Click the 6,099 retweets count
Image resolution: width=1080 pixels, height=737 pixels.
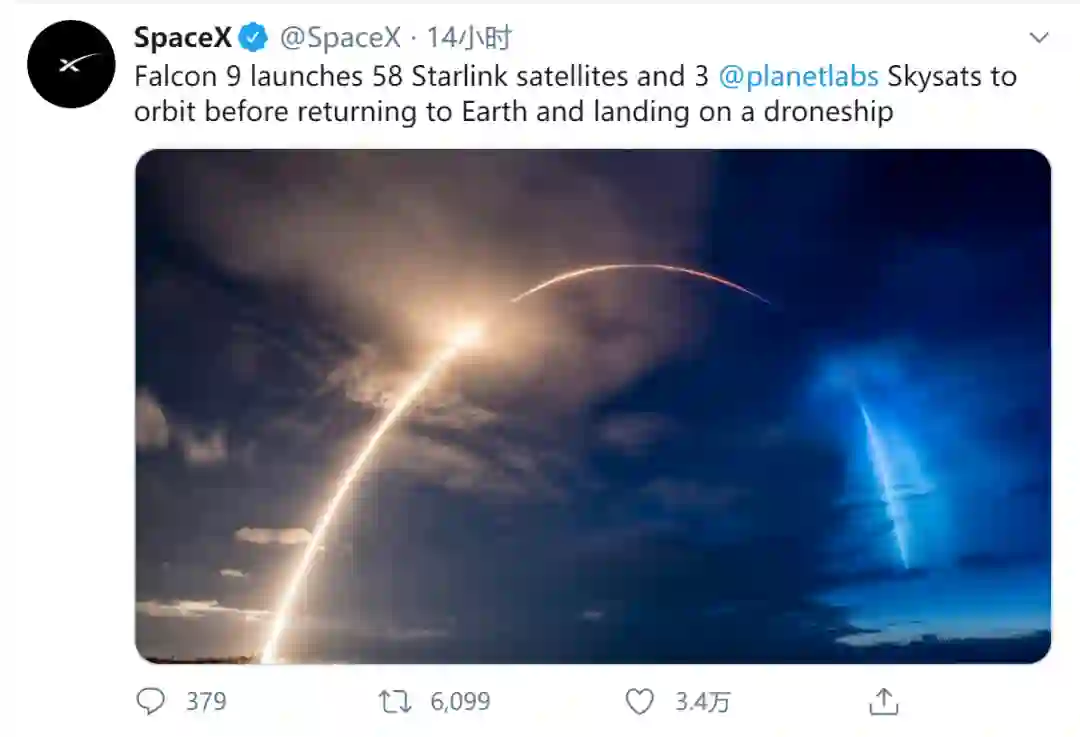click(460, 702)
